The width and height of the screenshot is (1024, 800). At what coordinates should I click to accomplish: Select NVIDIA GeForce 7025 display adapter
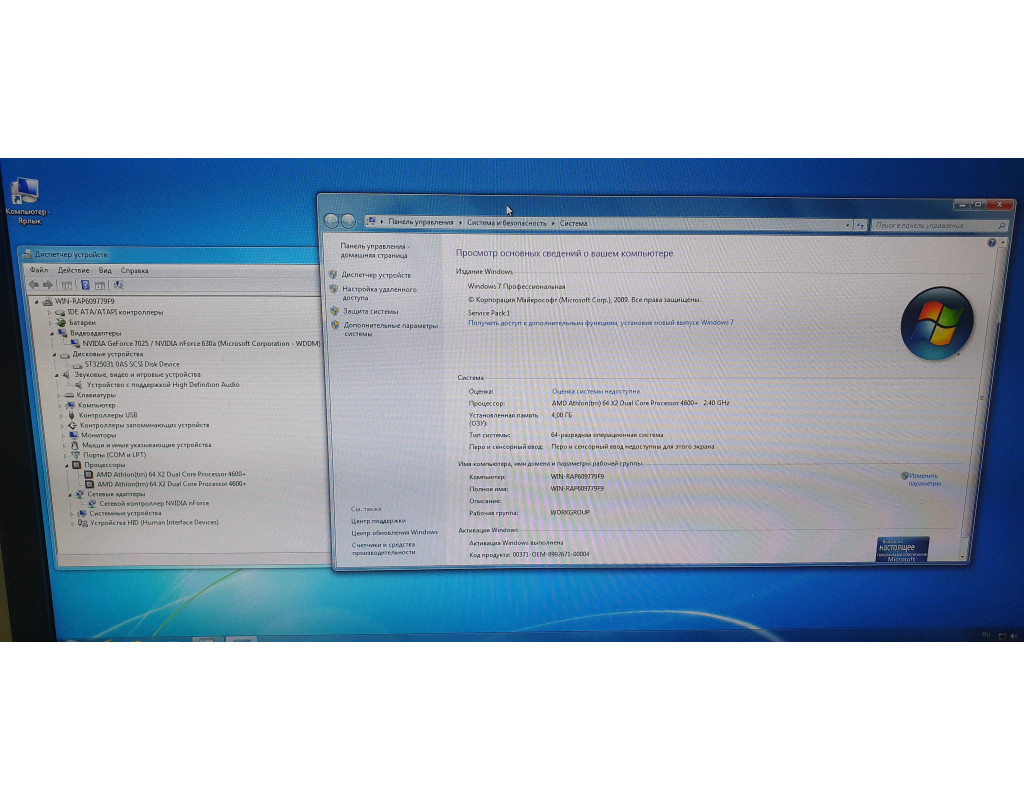click(200, 343)
